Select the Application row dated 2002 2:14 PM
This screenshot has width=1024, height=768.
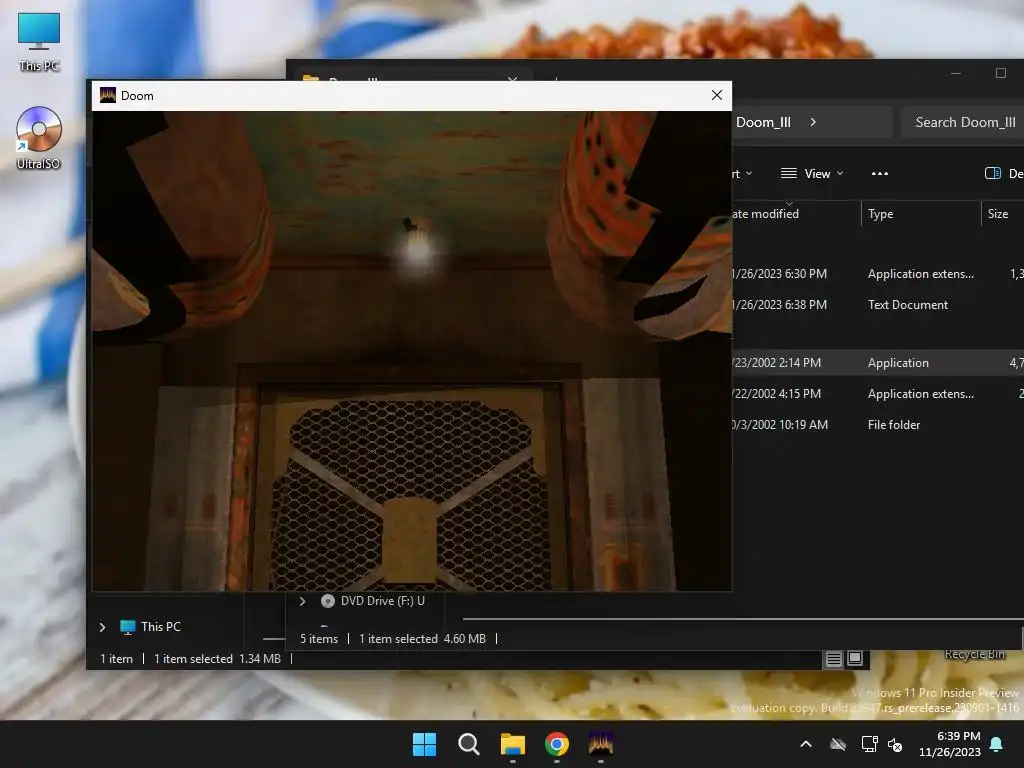click(x=877, y=362)
